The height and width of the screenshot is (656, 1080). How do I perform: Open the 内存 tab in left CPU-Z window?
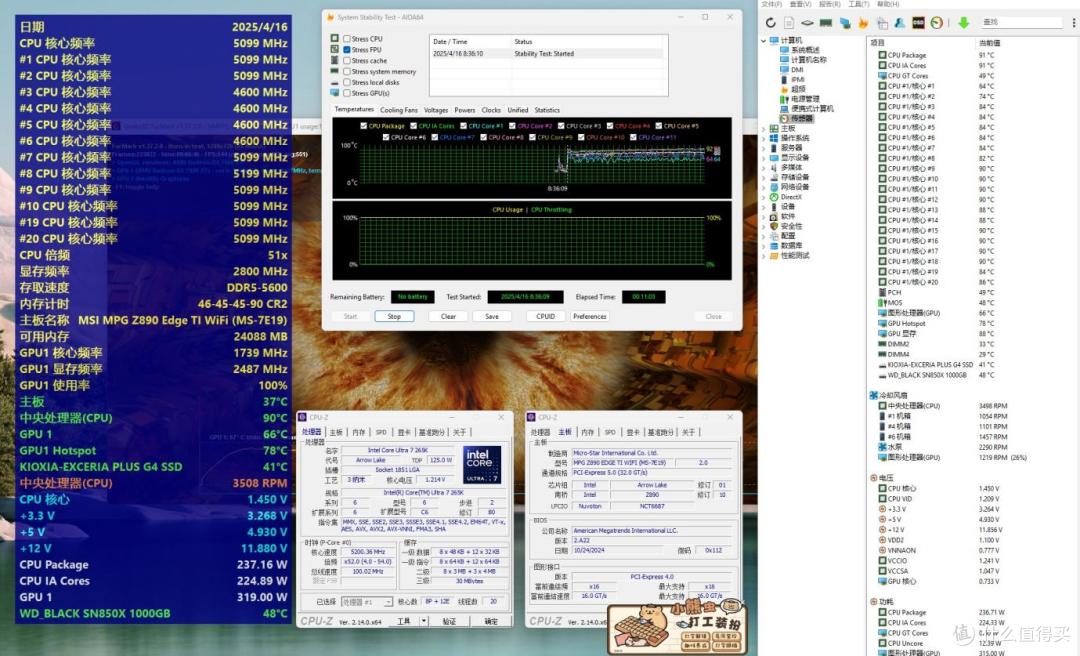point(359,432)
